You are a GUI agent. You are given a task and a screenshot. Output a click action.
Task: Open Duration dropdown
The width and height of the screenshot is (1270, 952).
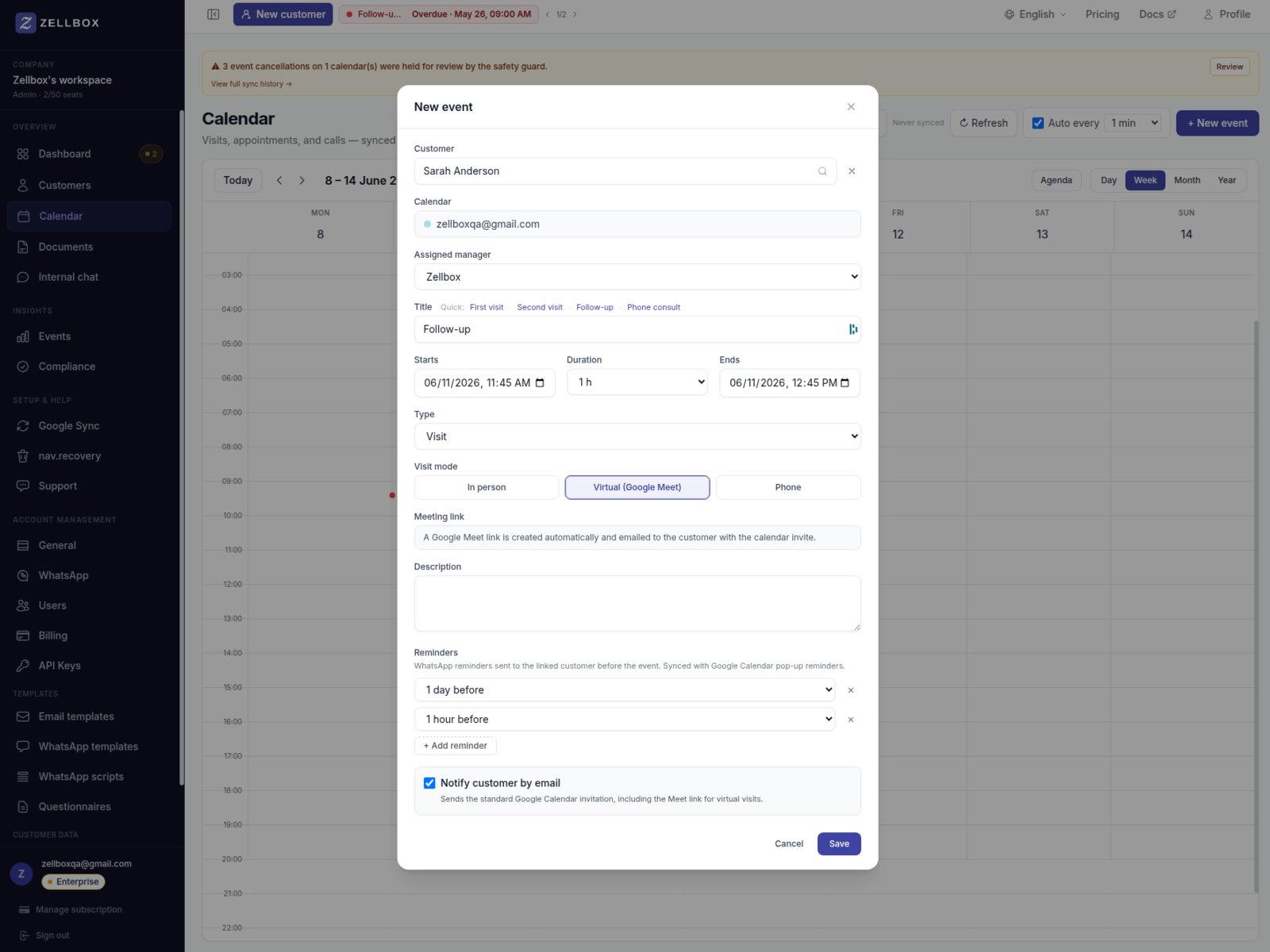click(x=637, y=382)
